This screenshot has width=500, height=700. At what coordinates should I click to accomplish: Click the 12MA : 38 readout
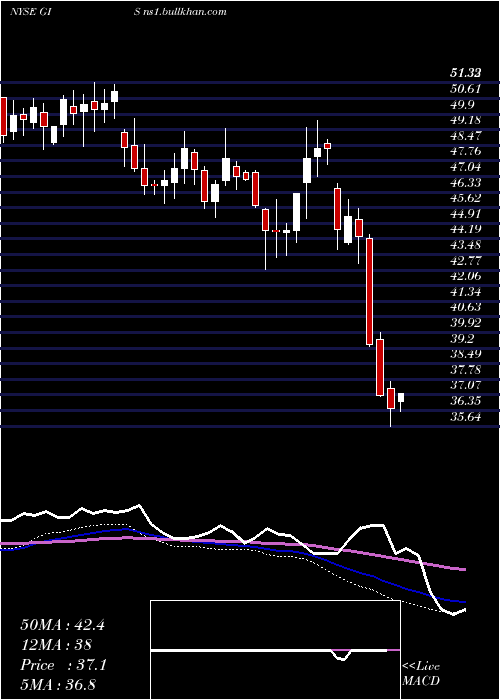pyautogui.click(x=56, y=645)
